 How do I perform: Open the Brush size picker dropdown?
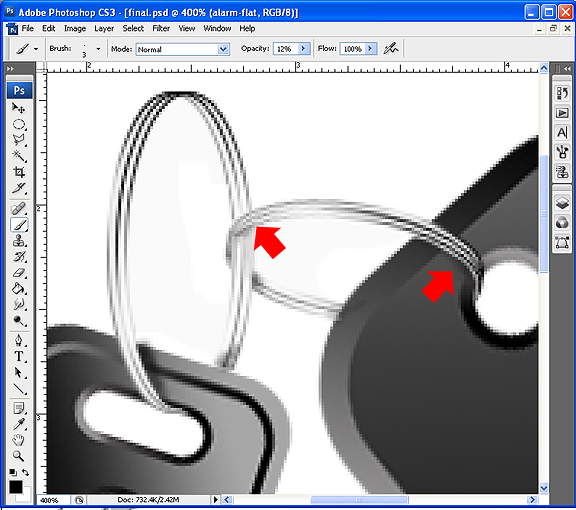click(98, 49)
